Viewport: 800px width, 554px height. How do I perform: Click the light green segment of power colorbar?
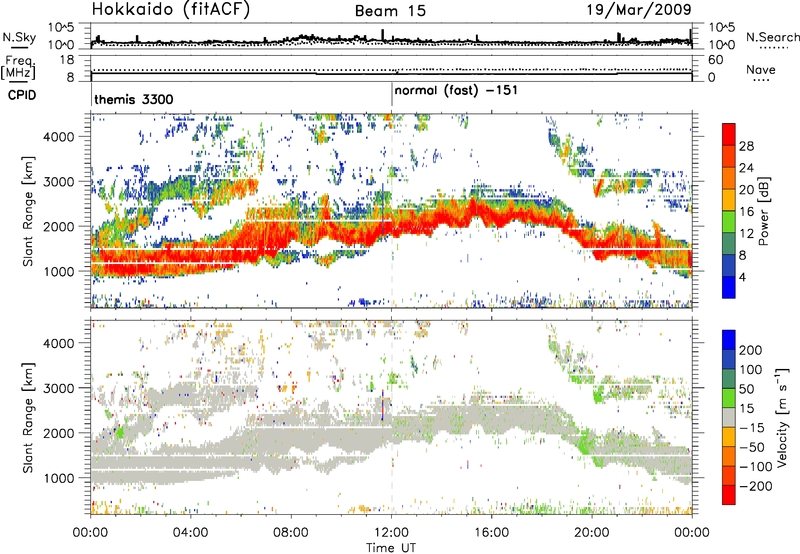pos(729,222)
